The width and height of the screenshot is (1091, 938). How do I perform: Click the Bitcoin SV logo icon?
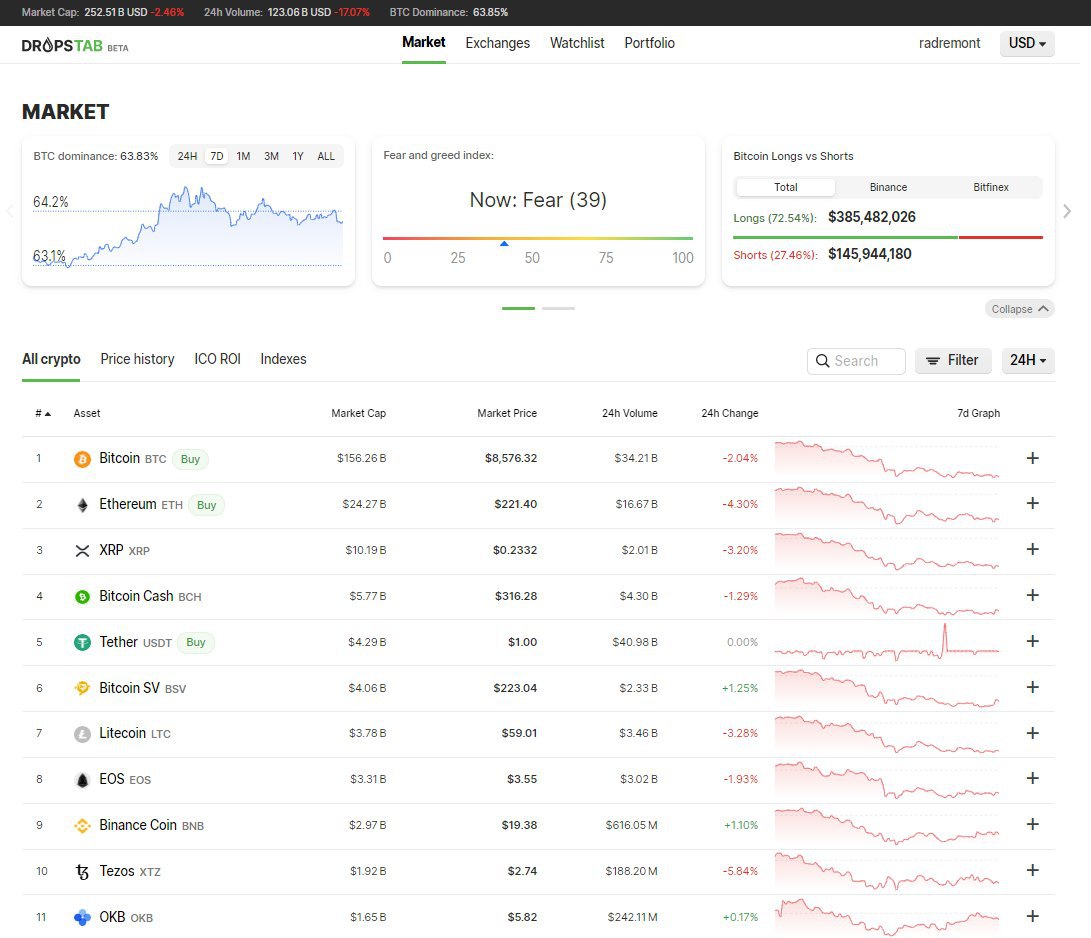(82, 688)
